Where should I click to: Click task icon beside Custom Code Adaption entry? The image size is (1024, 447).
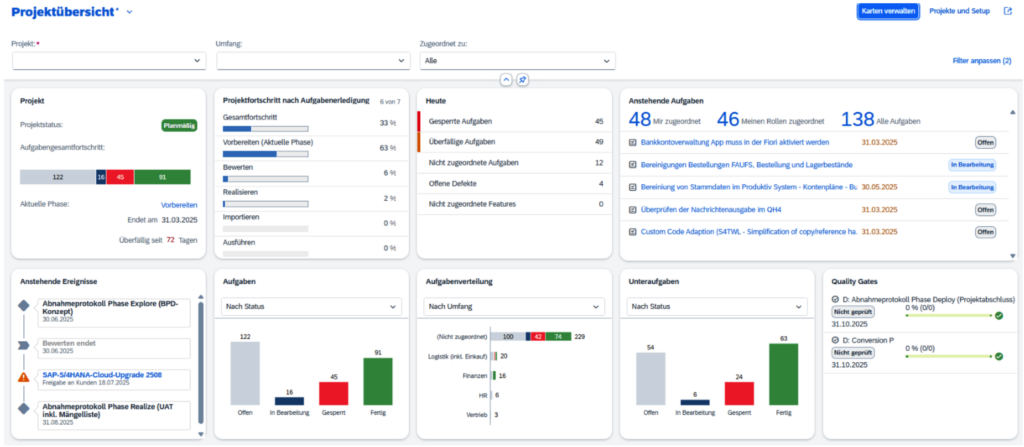632,232
